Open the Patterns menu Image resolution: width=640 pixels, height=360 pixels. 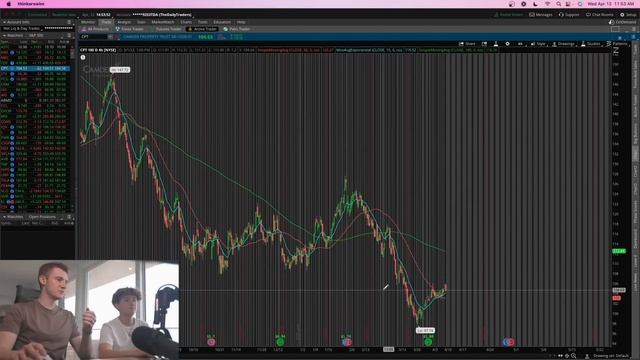pyautogui.click(x=617, y=44)
